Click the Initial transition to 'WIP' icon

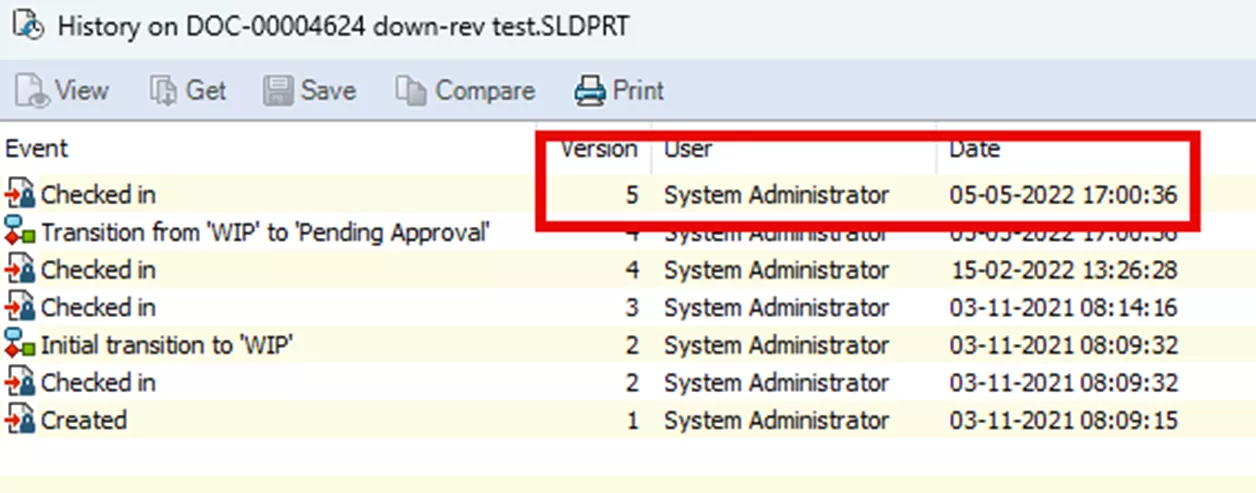coord(20,345)
